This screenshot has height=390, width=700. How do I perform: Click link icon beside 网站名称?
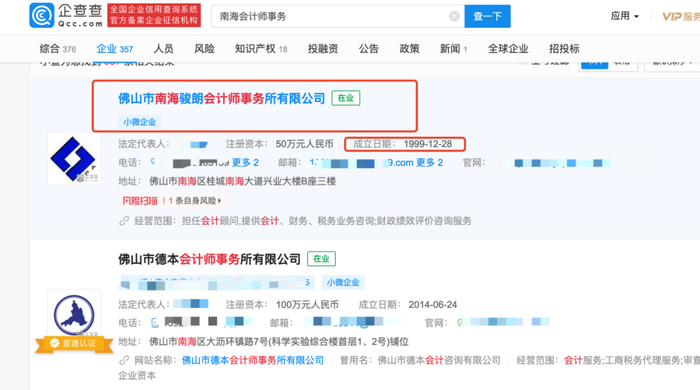[x=124, y=361]
